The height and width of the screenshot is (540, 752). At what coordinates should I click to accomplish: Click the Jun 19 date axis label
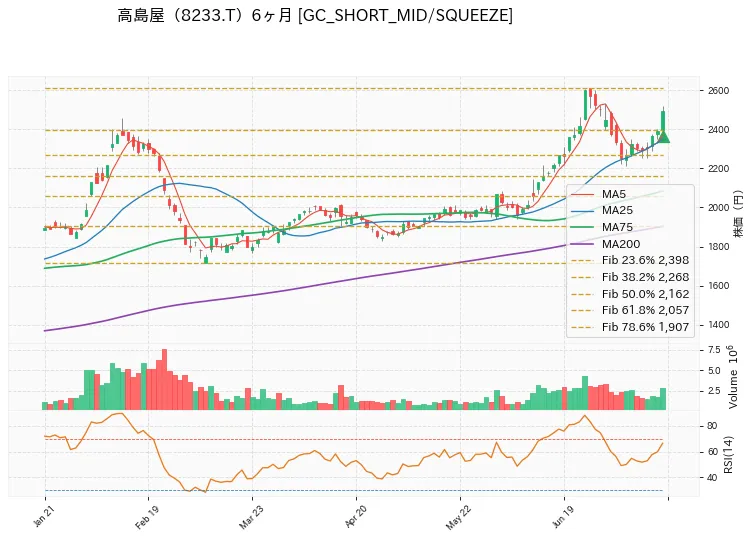[x=563, y=517]
